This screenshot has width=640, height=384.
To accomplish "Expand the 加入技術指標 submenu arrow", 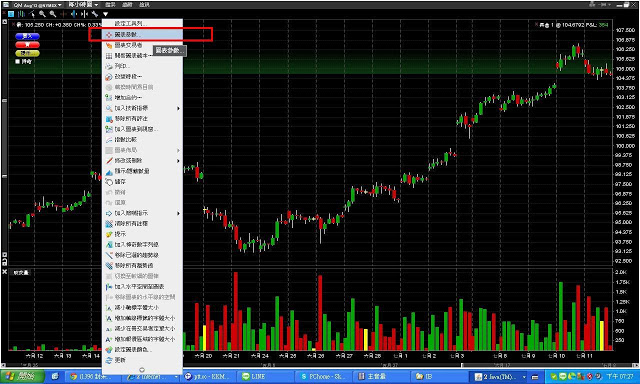I will point(178,108).
